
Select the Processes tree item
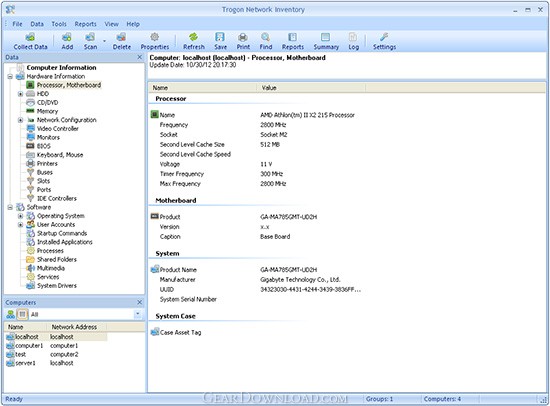coord(50,251)
